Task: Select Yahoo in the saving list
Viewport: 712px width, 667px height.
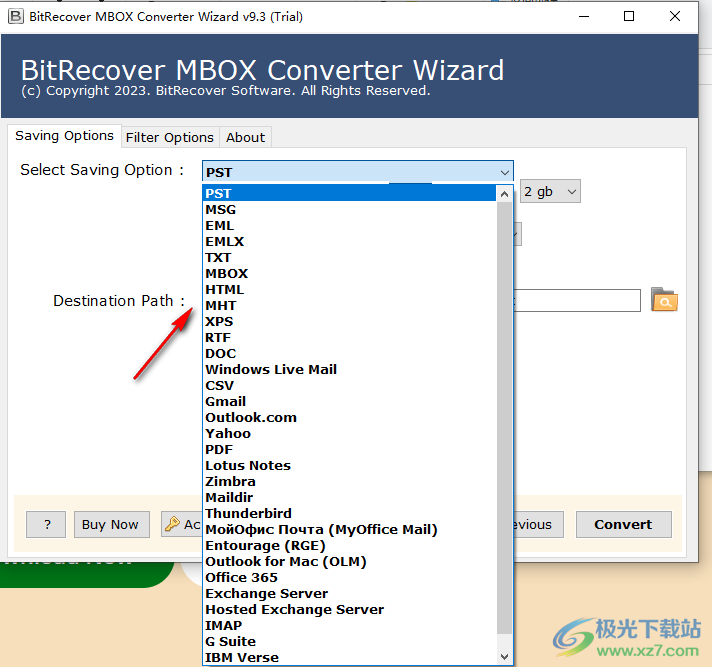Action: click(349, 434)
